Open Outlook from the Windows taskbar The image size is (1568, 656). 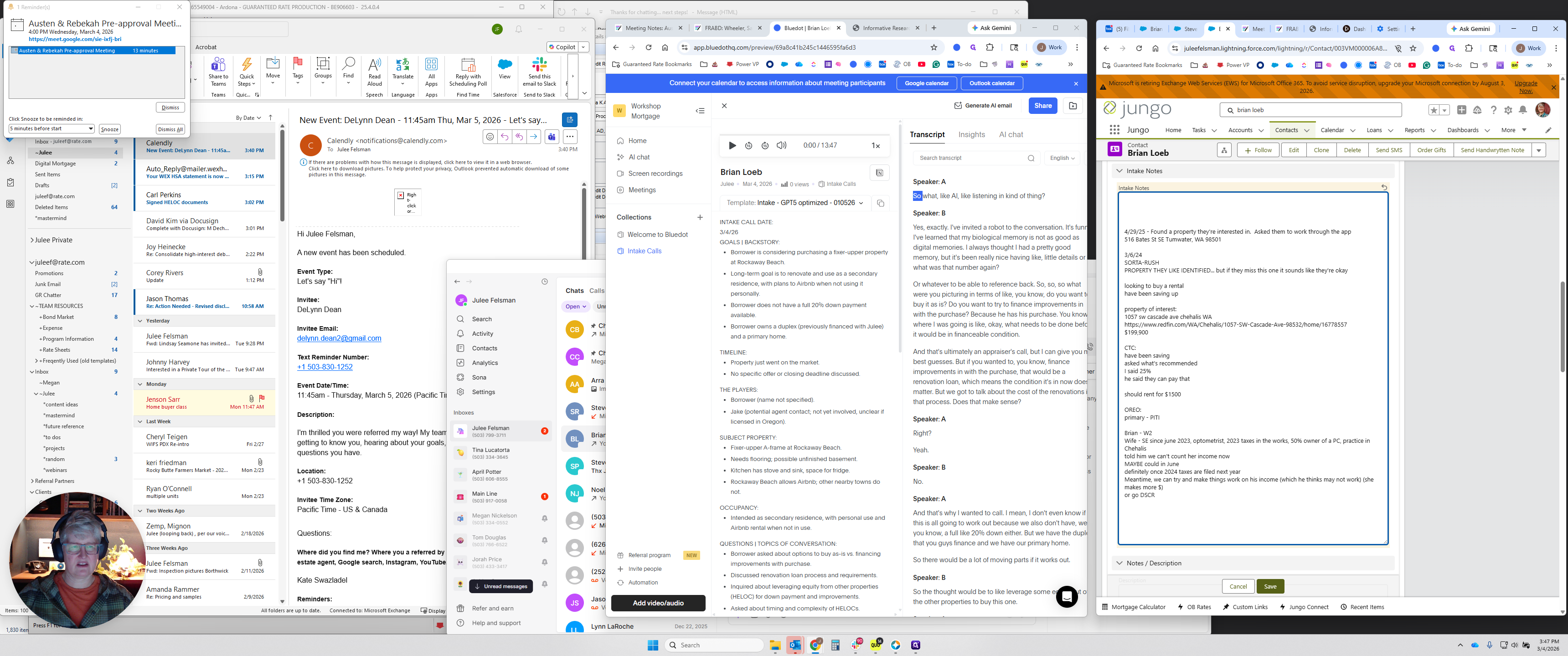coord(794,645)
